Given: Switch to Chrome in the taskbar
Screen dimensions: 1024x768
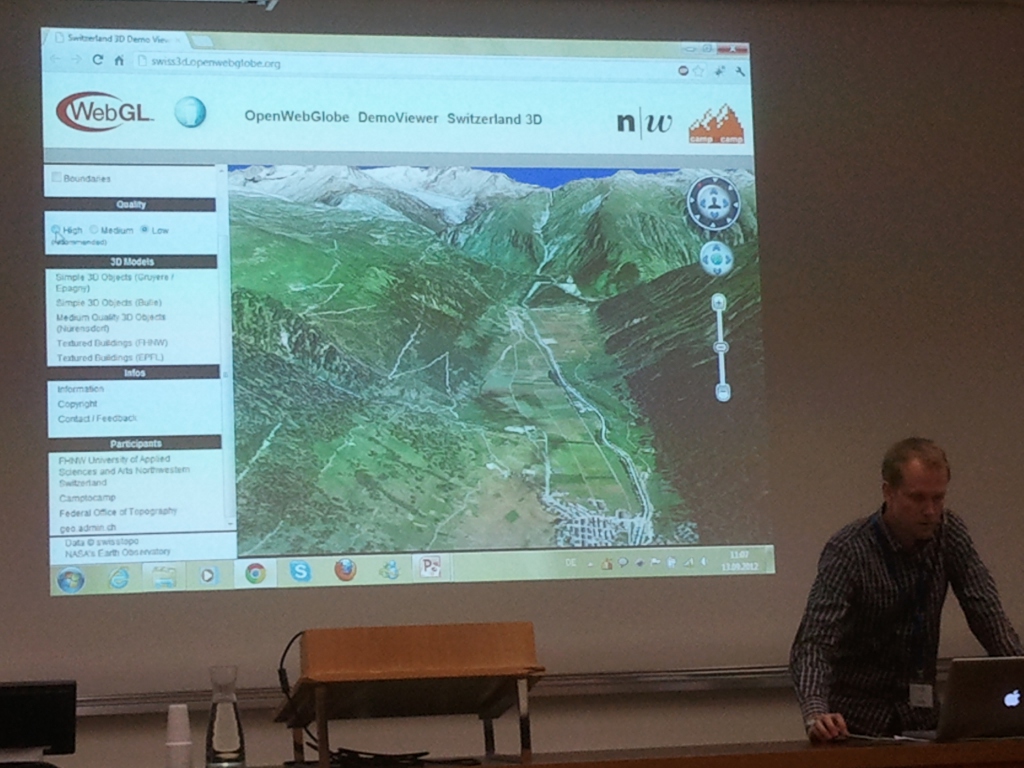Looking at the screenshot, I should pyautogui.click(x=255, y=573).
